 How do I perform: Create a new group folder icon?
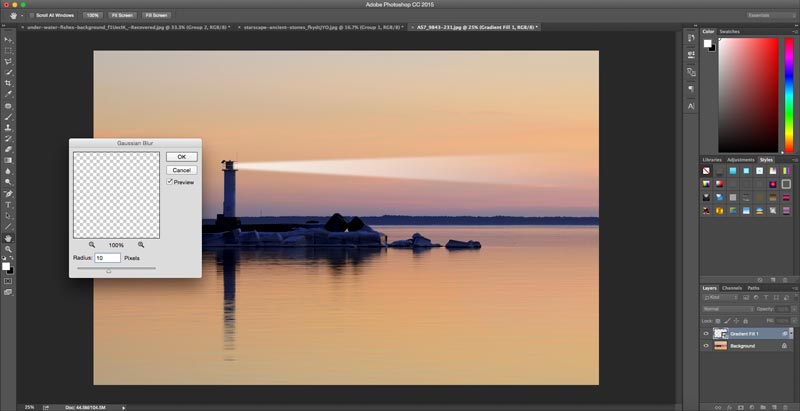761,407
